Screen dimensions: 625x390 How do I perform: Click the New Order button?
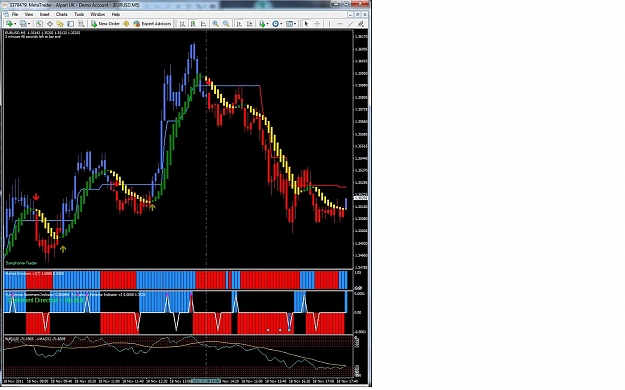point(105,24)
